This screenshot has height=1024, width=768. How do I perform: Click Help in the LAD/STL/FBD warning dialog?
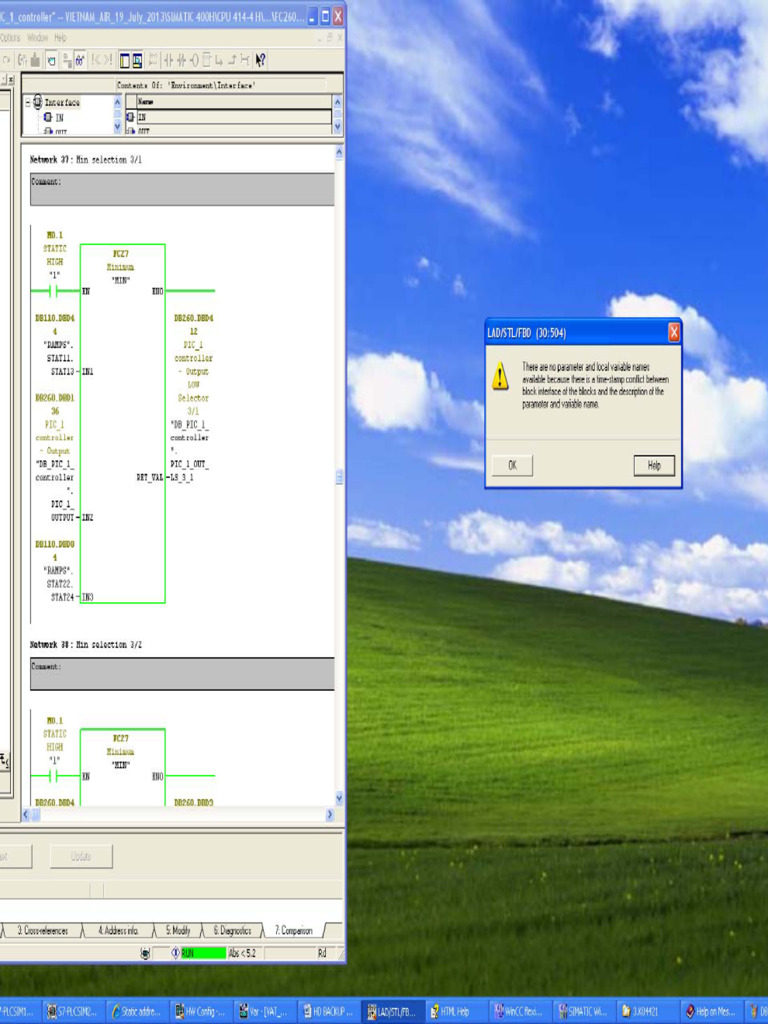point(654,466)
